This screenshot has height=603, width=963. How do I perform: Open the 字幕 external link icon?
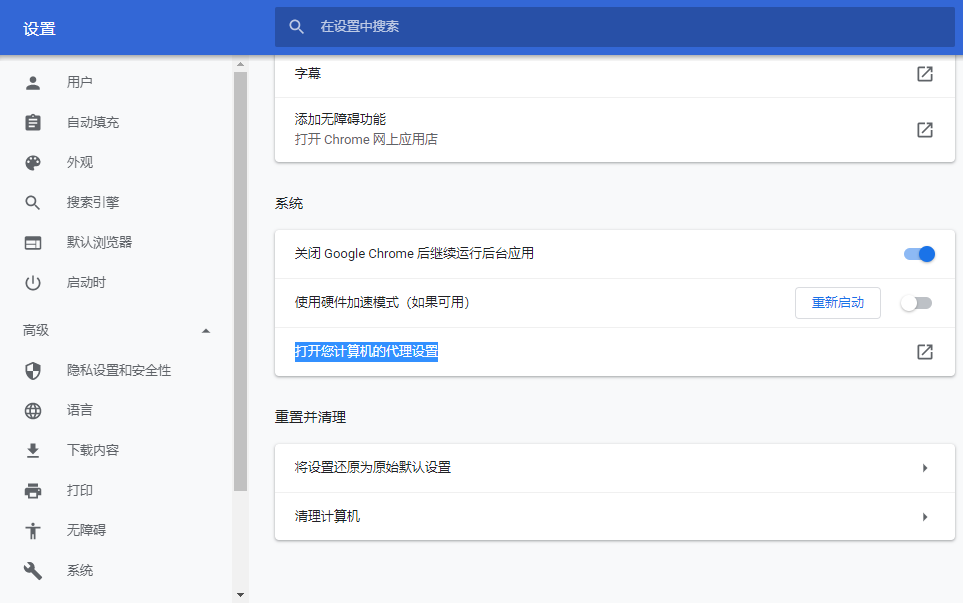[925, 74]
